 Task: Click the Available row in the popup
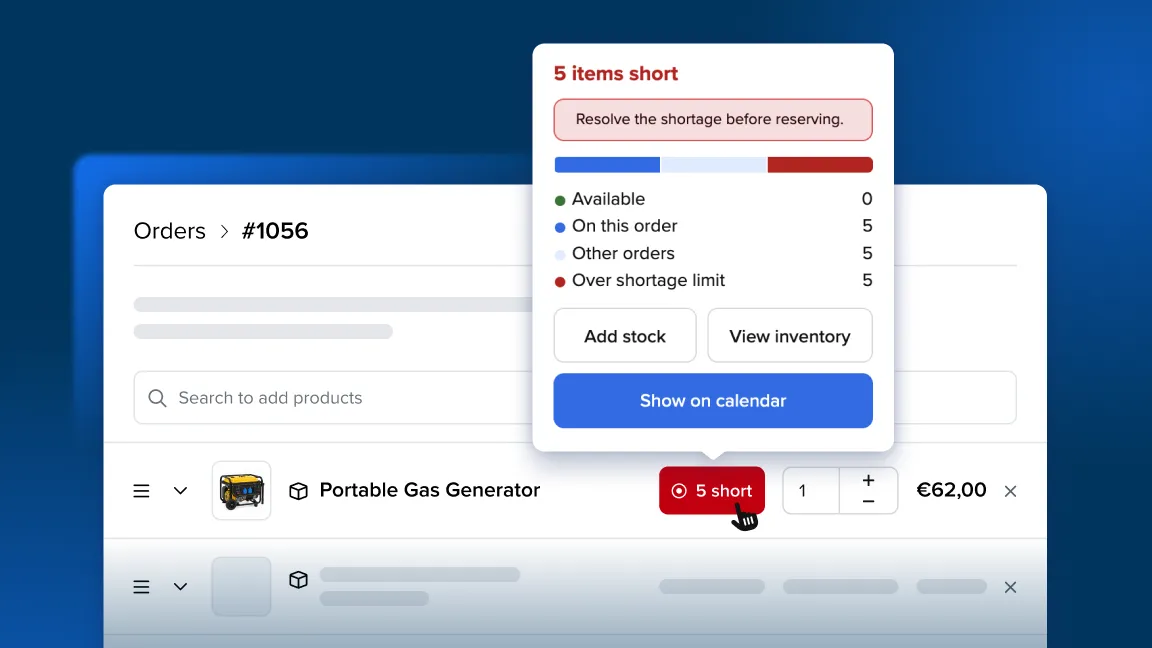(713, 199)
